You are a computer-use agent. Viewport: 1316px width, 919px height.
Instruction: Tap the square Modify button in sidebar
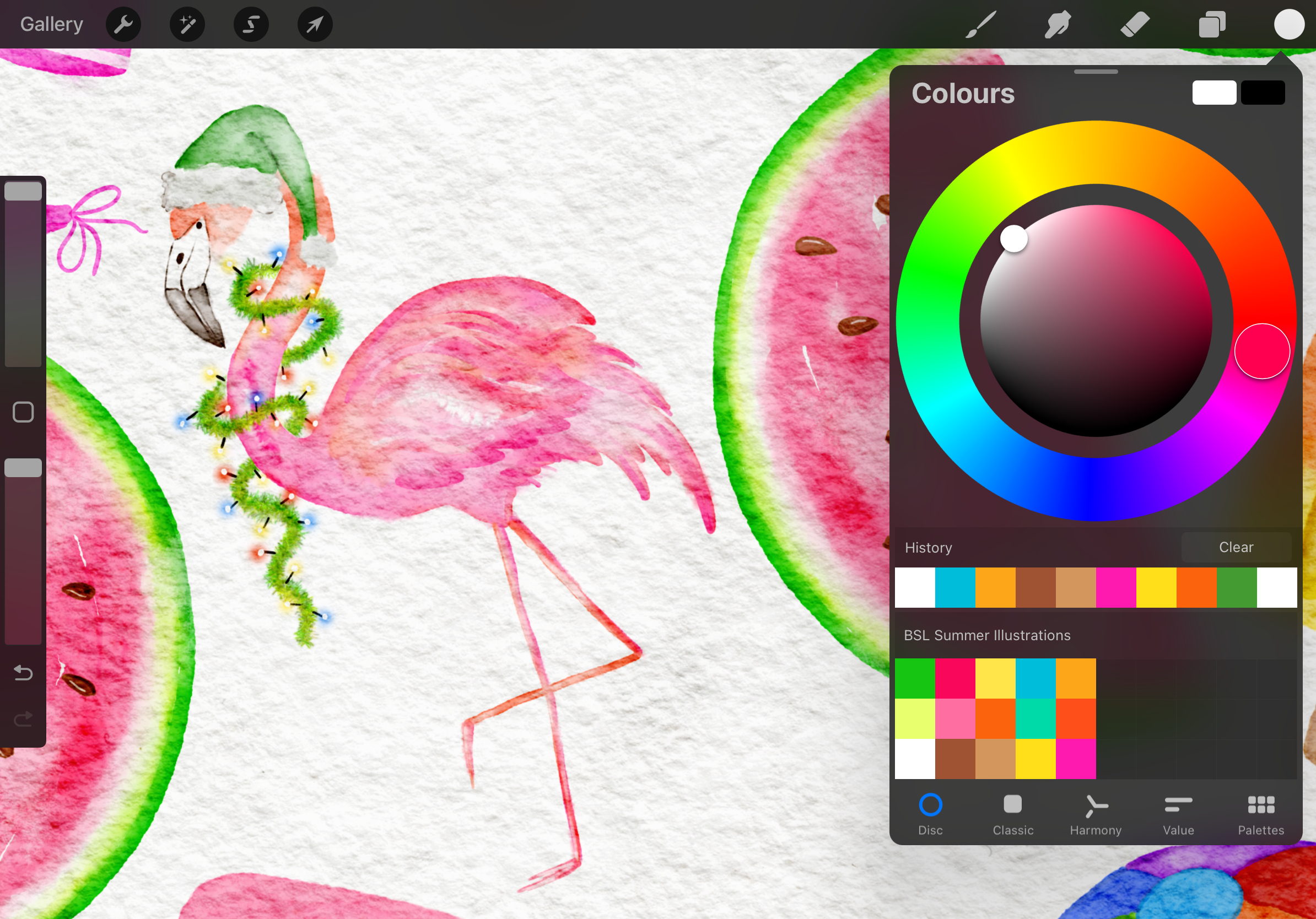(23, 412)
